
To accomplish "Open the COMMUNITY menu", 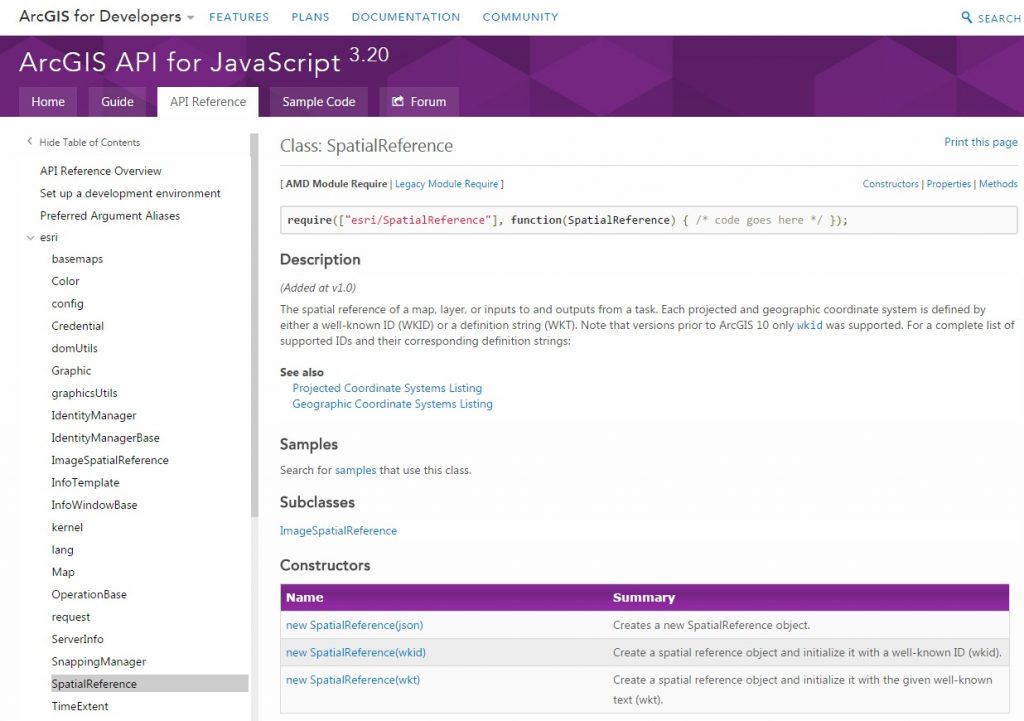I will tap(520, 16).
